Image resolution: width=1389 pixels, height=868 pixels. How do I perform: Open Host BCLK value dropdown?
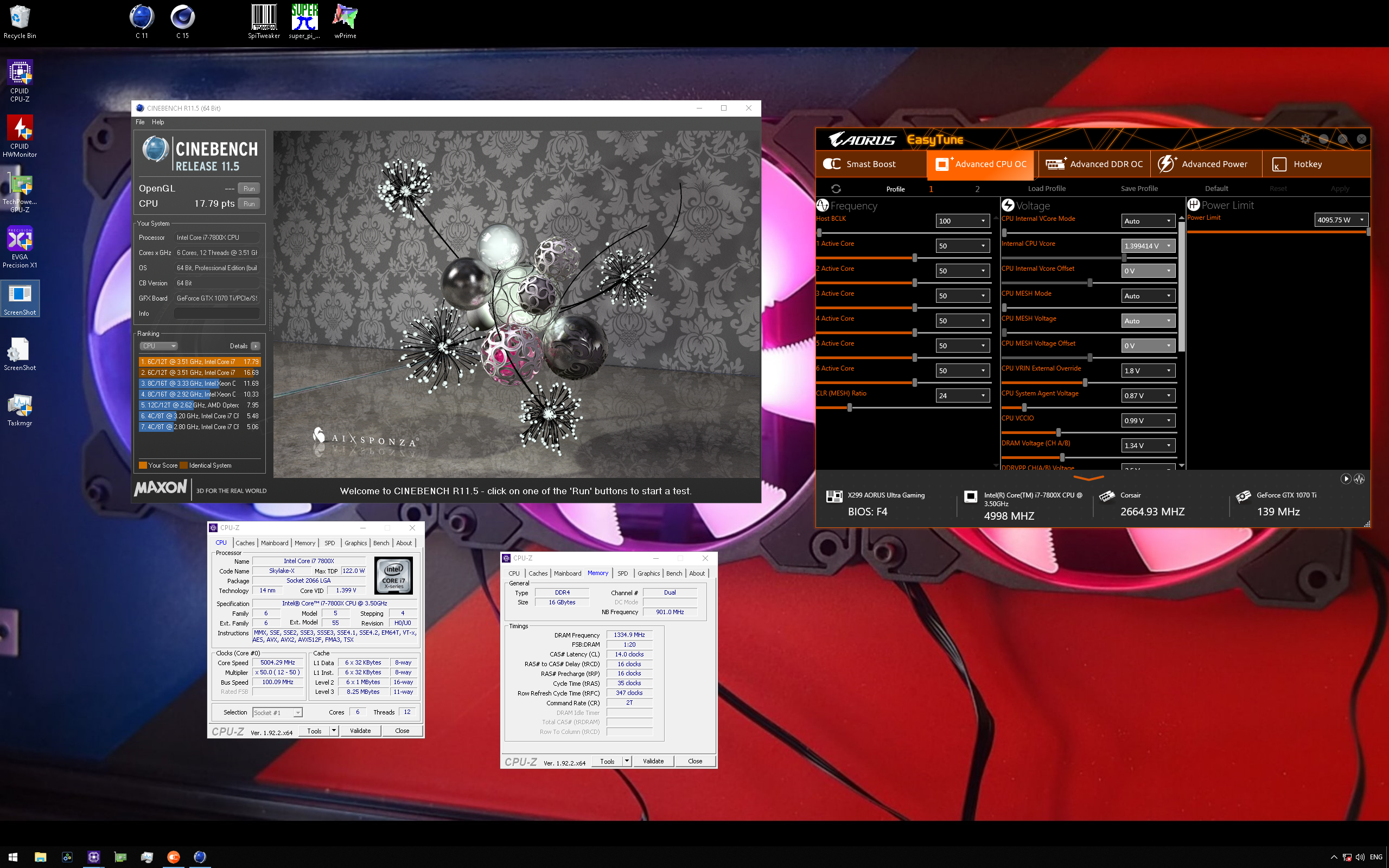pyautogui.click(x=963, y=221)
